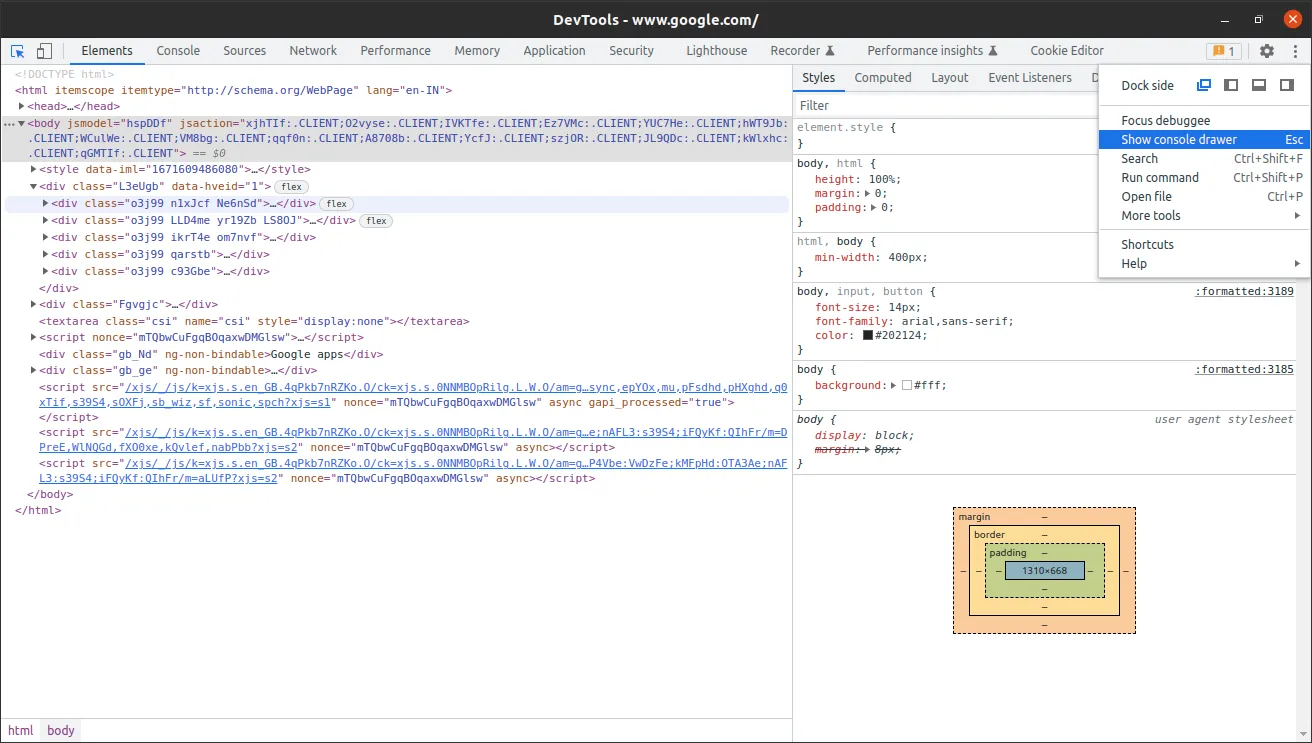Viewport: 1312px width, 743px height.
Task: Click the html breadcrumb
Action: click(21, 731)
